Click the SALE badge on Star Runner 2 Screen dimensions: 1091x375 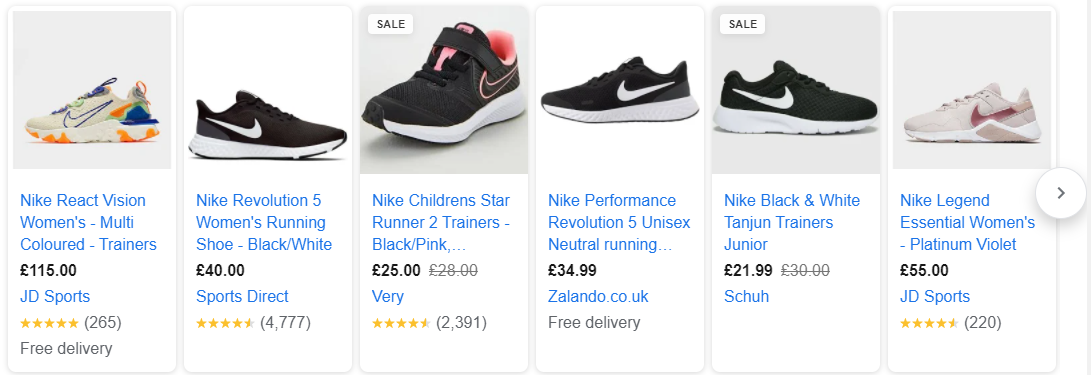click(x=390, y=24)
